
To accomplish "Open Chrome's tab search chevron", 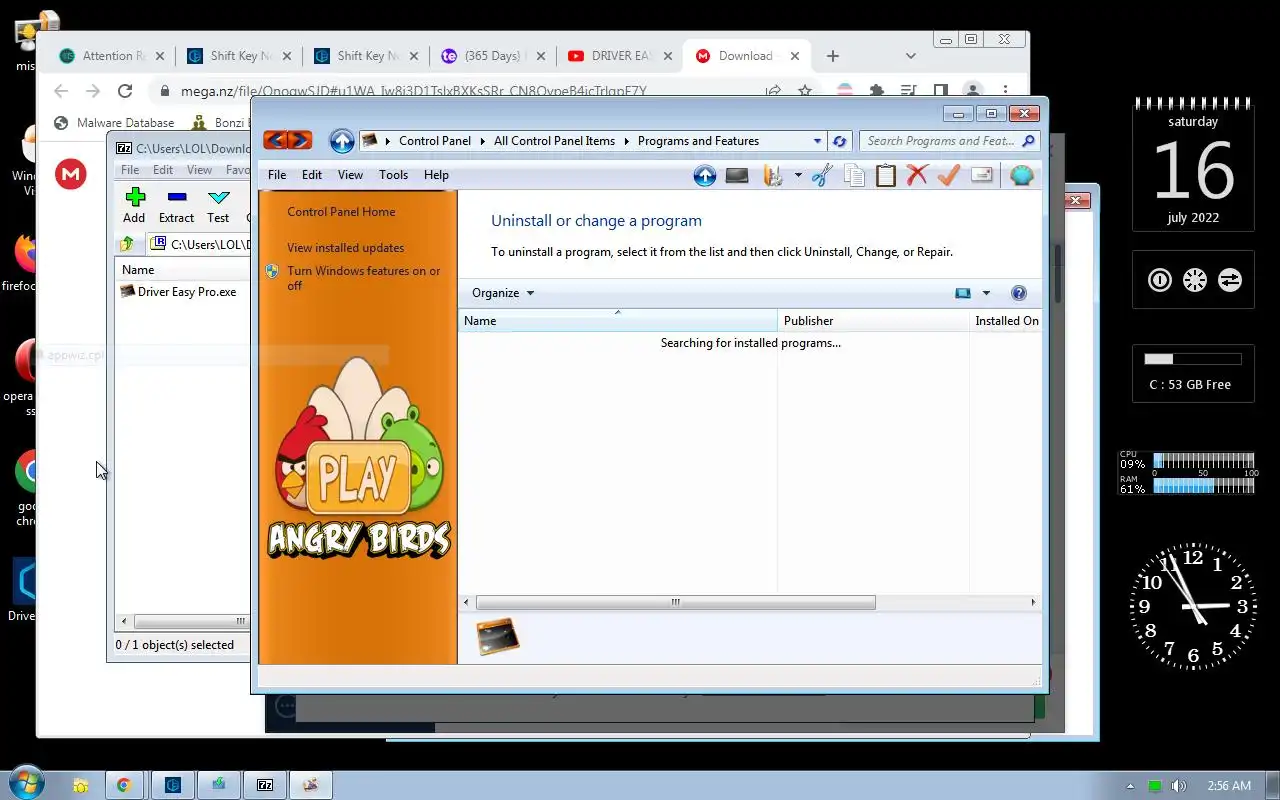I will pyautogui.click(x=910, y=56).
